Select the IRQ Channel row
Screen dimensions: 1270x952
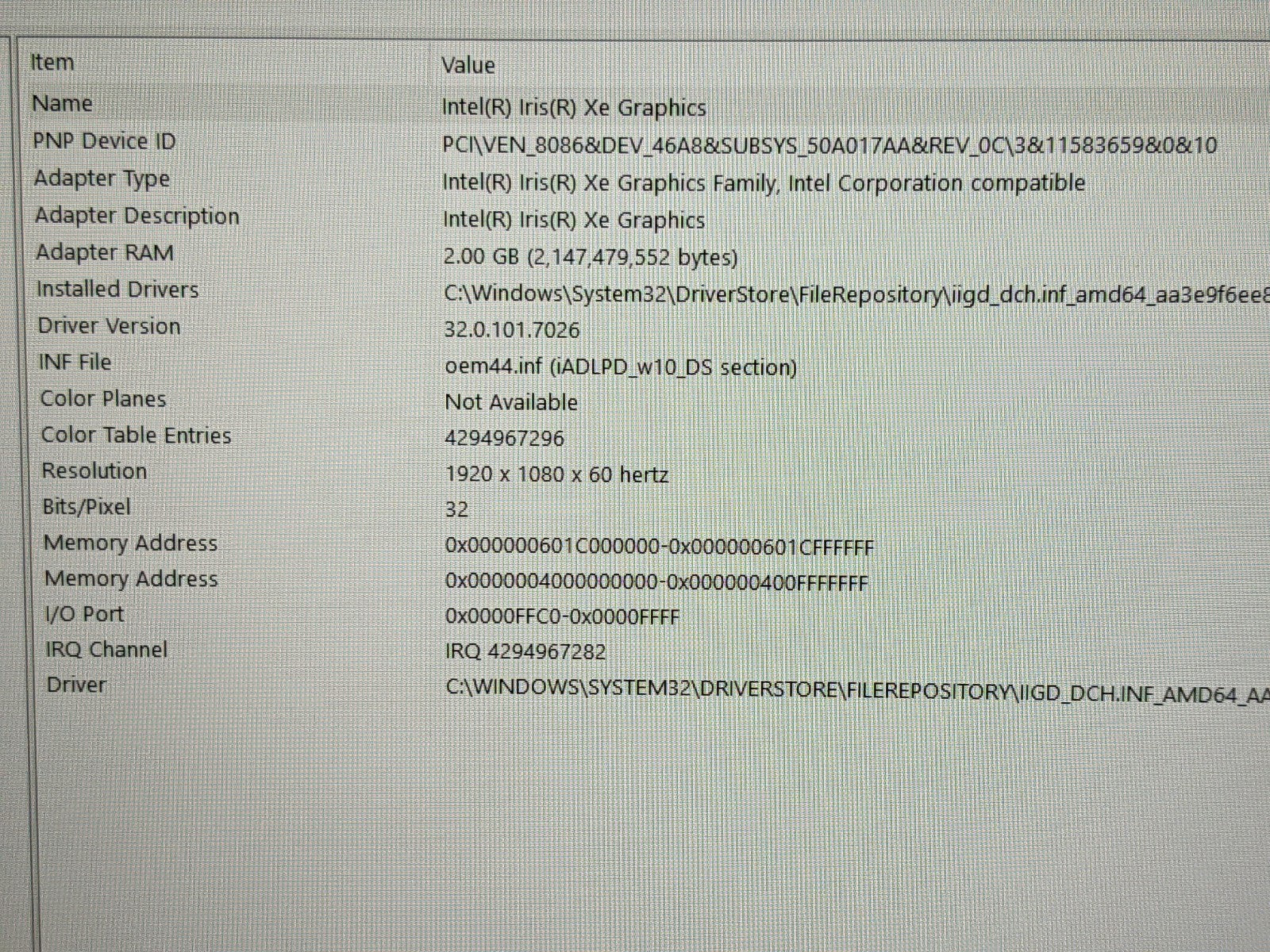[106, 650]
